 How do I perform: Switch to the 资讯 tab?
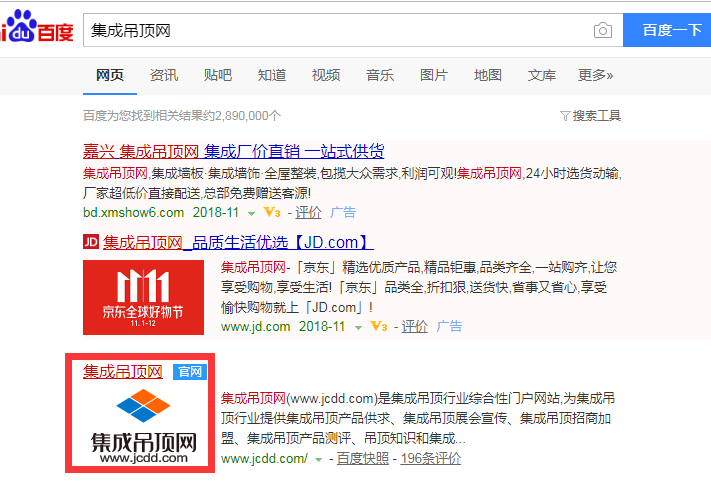(164, 75)
